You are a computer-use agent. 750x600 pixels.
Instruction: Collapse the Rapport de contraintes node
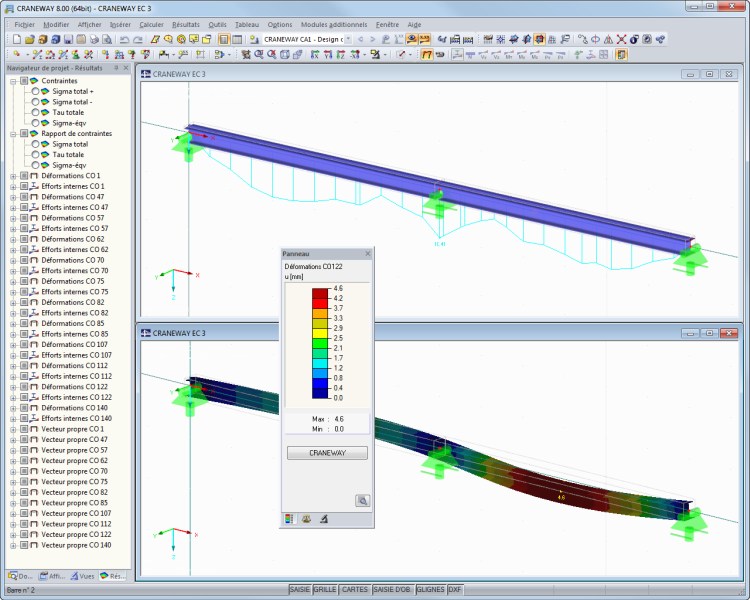[x=13, y=133]
